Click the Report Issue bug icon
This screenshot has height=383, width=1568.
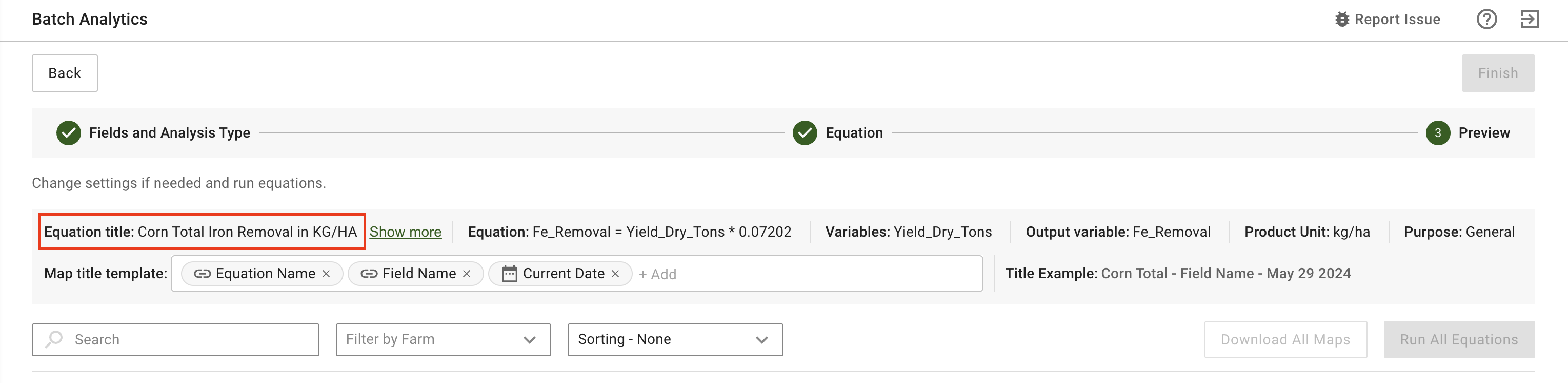(x=1341, y=20)
